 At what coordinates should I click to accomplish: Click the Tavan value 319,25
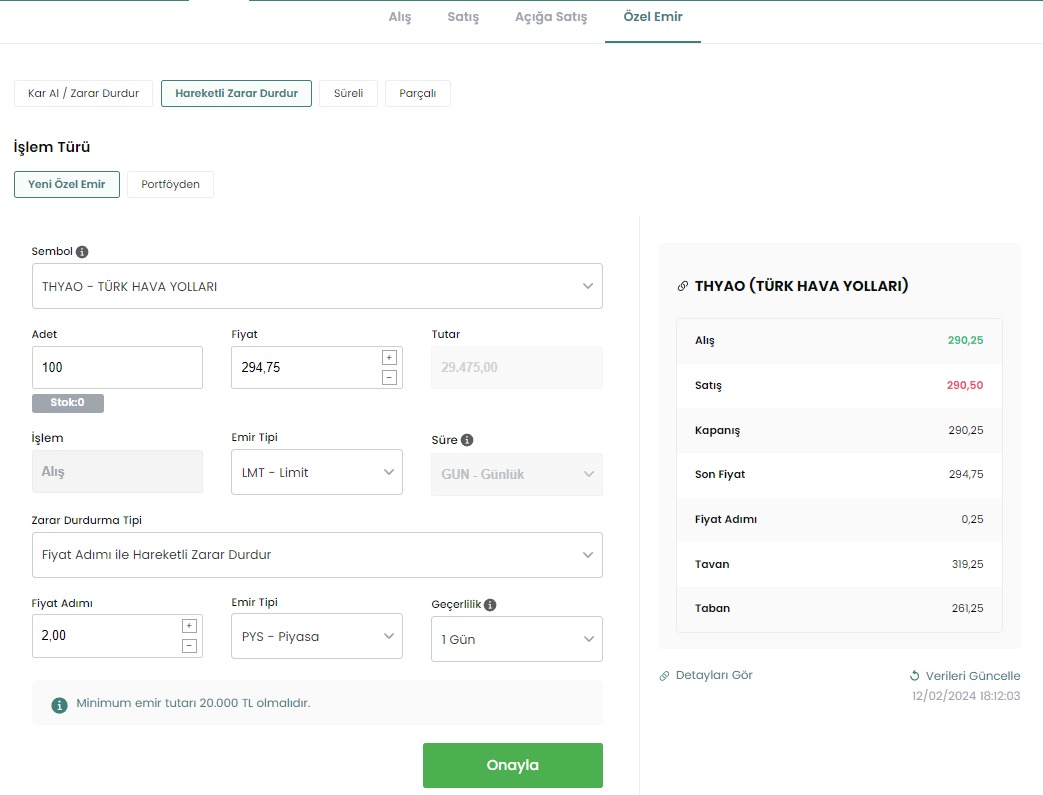point(968,564)
